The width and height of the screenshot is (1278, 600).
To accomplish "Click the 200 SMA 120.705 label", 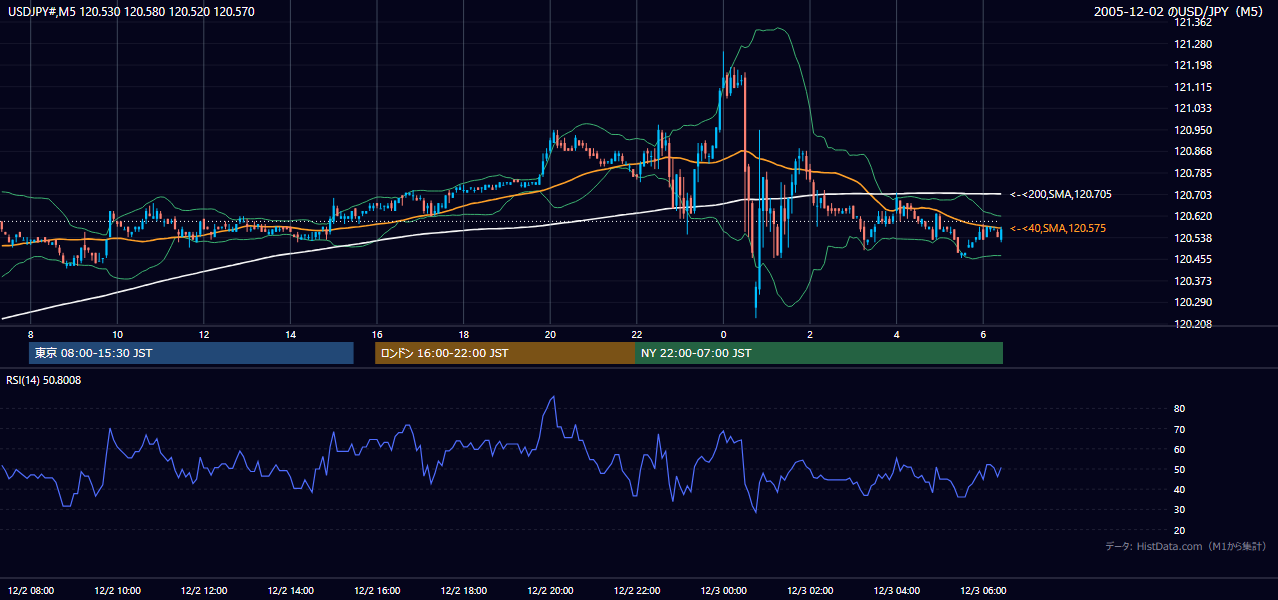I will 1060,195.
